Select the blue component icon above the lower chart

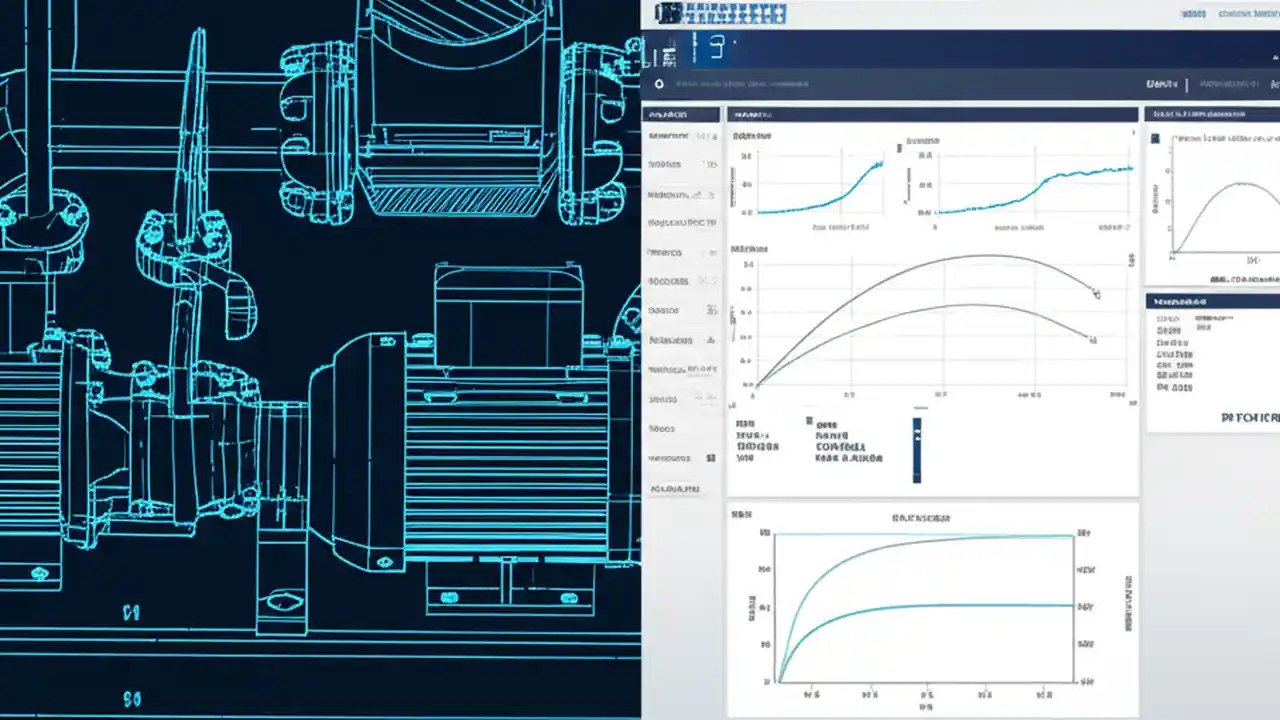(x=916, y=452)
